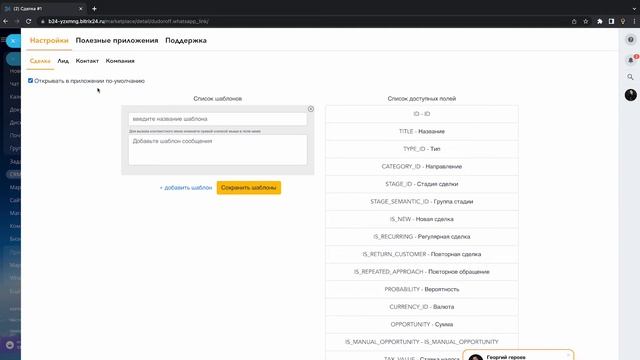Screen dimensions: 640x360
Task: Remove the template with the round X icon
Action: 311,109
